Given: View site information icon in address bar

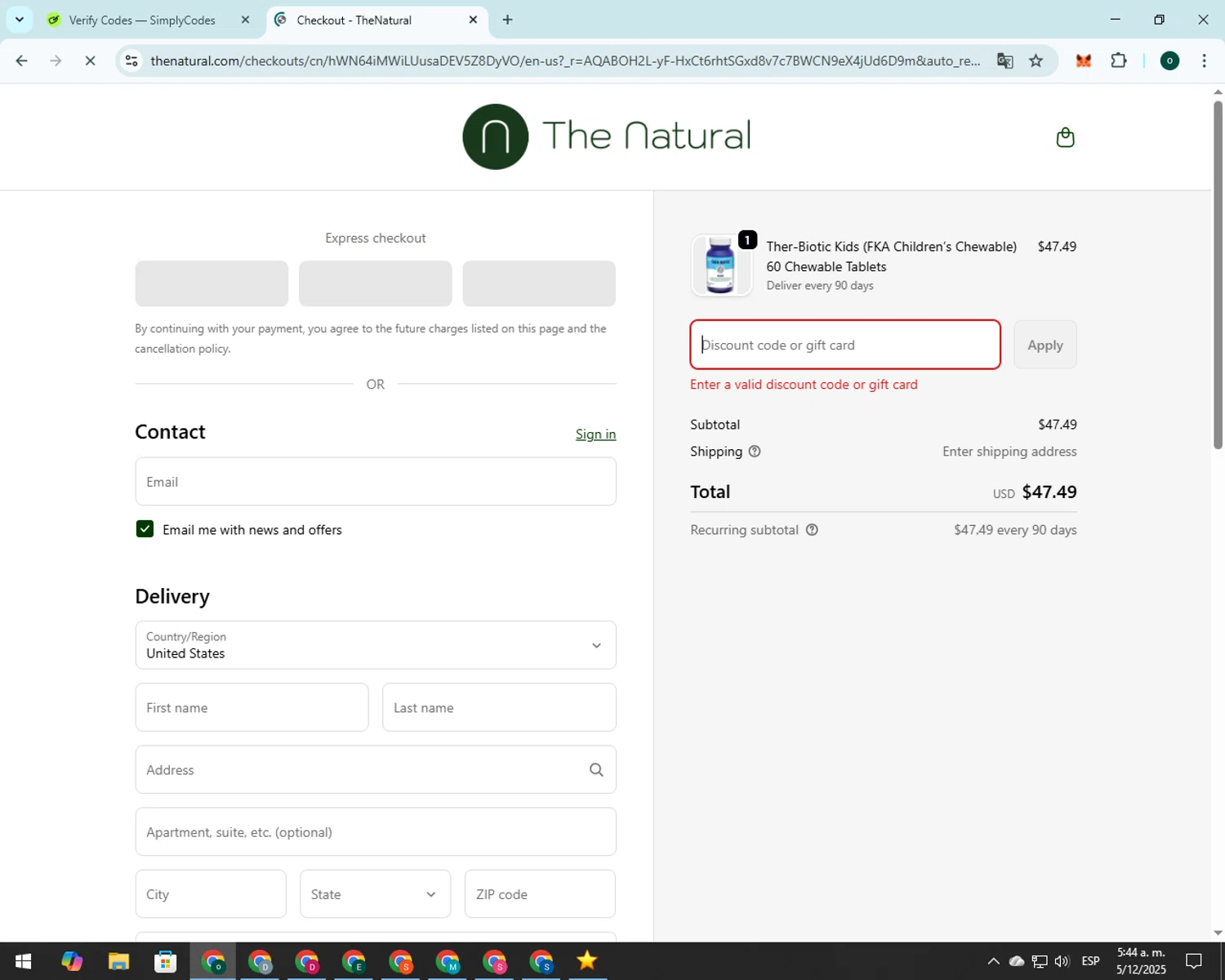Looking at the screenshot, I should [x=131, y=60].
